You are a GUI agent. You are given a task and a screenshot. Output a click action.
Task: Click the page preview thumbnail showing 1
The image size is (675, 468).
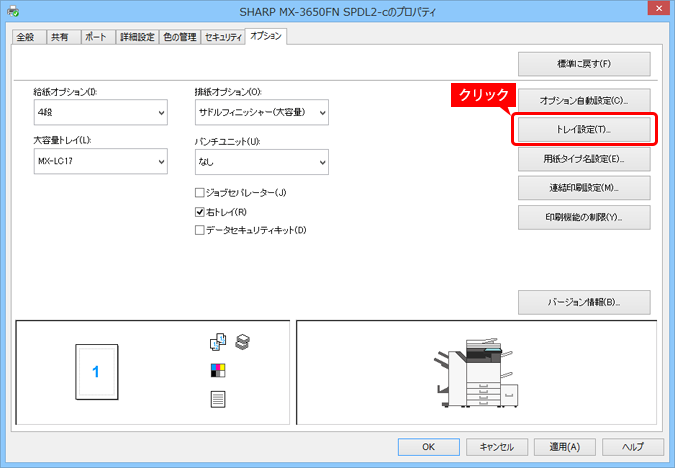97,372
